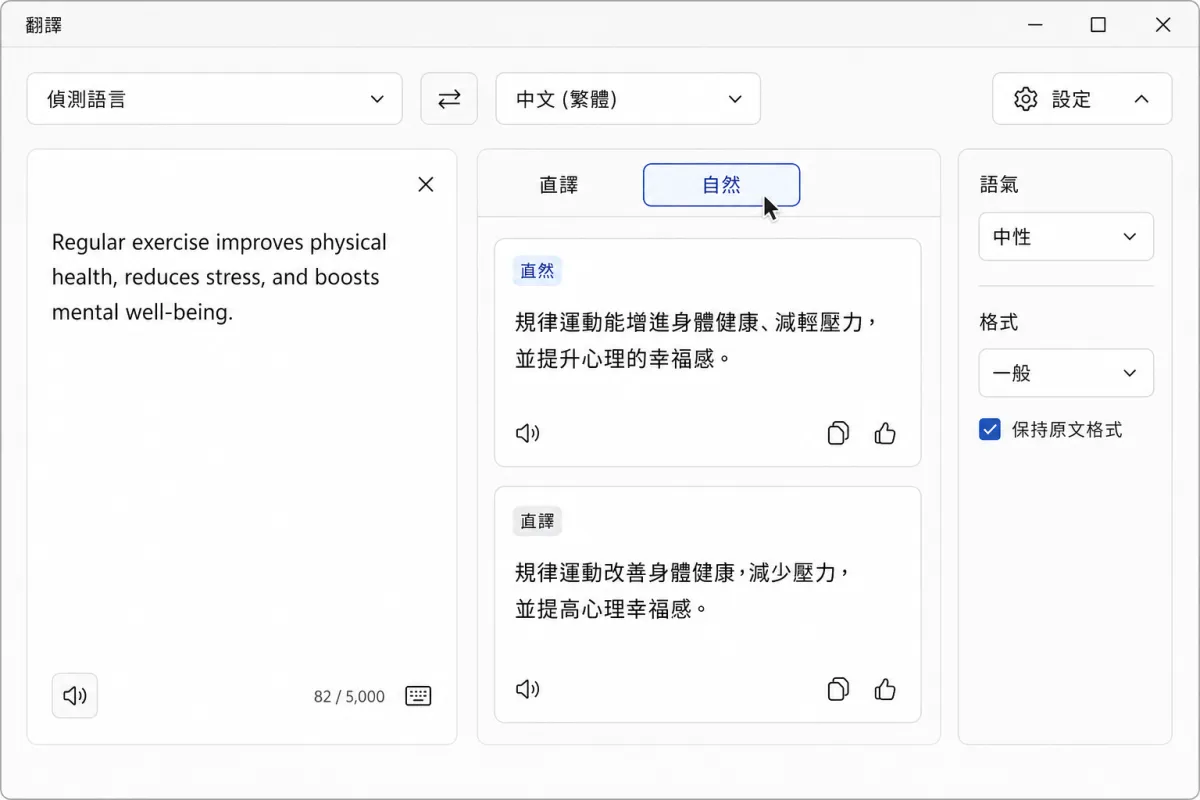Viewport: 1200px width, 800px height.
Task: Select the 自然 tab
Action: [x=721, y=185]
